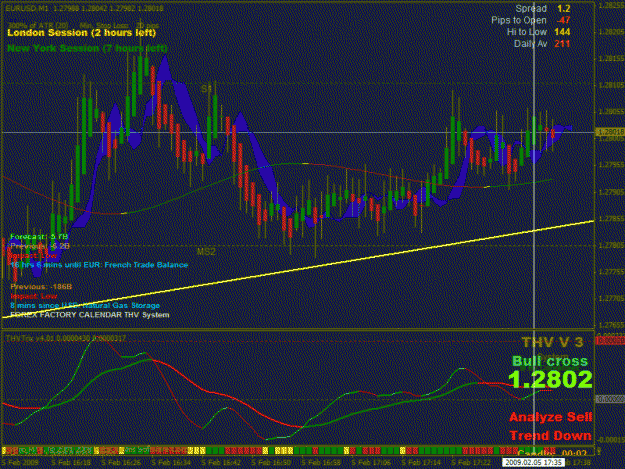Click the Forecast: -5.7B news line
625x469 pixels.
pos(39,237)
